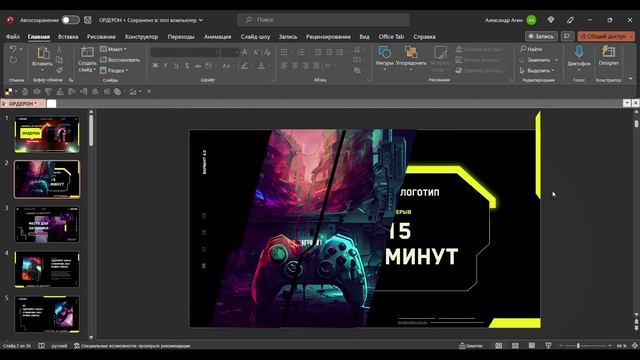Toggle the Автосохранение switch
Screen dimensions: 640x360
coord(70,20)
